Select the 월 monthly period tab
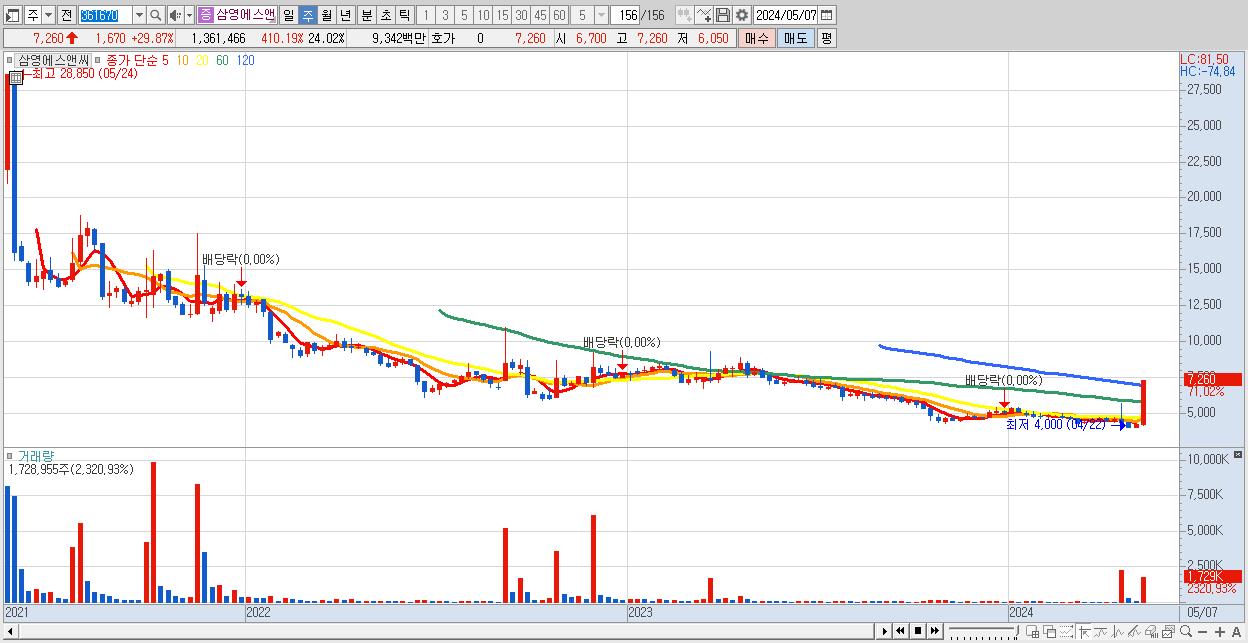Screen dimensions: 1248x643 [x=326, y=15]
